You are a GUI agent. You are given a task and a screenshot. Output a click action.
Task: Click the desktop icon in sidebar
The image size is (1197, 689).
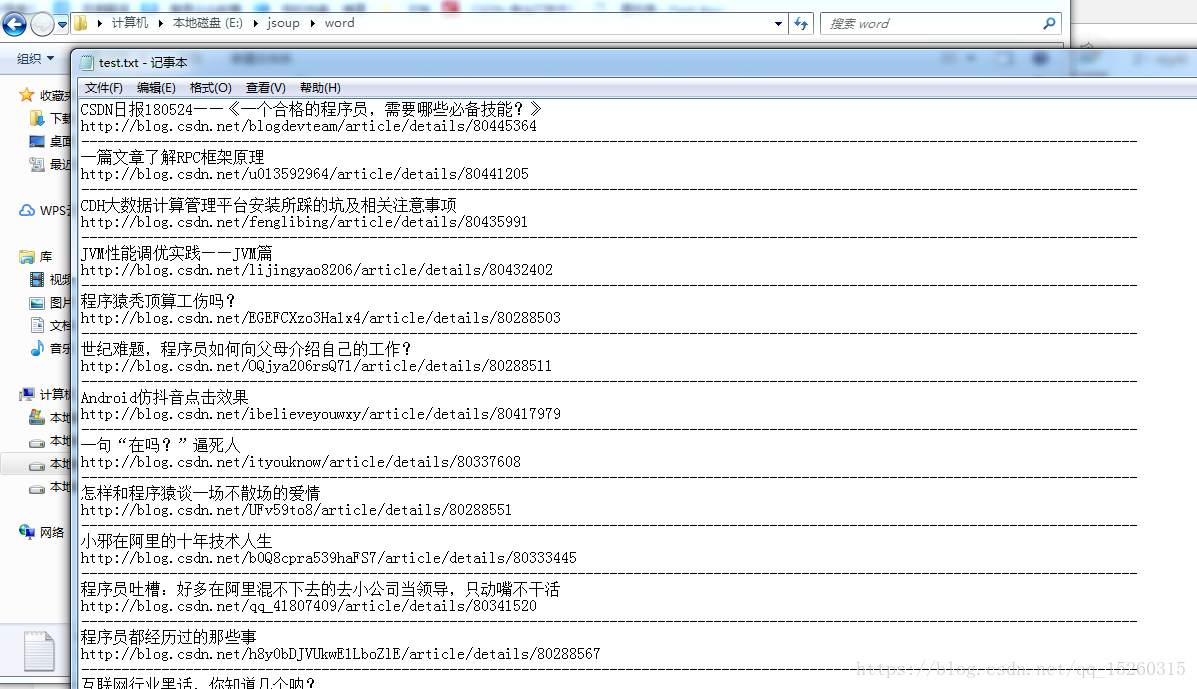coord(37,141)
